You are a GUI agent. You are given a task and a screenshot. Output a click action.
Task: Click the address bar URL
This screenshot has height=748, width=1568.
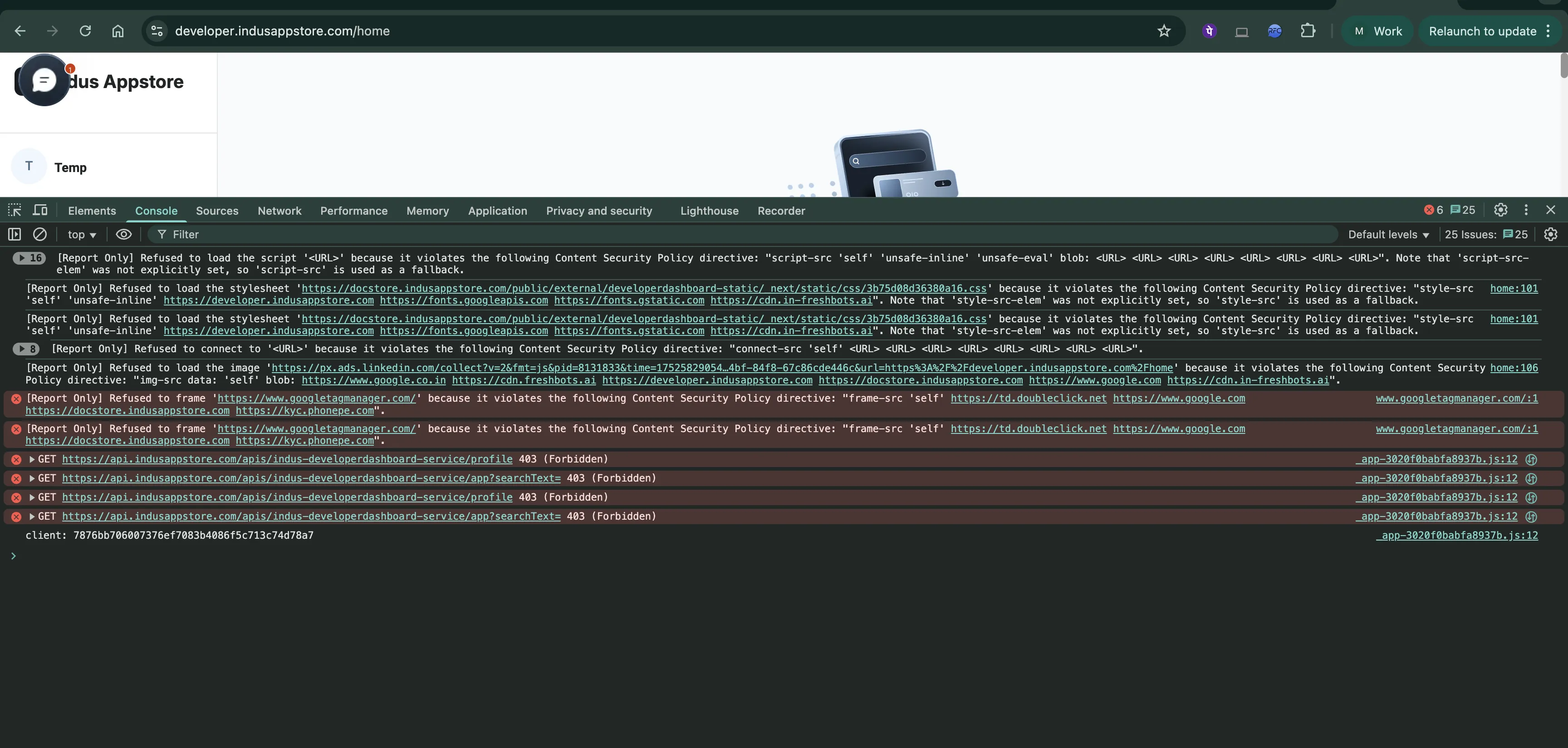click(x=283, y=31)
